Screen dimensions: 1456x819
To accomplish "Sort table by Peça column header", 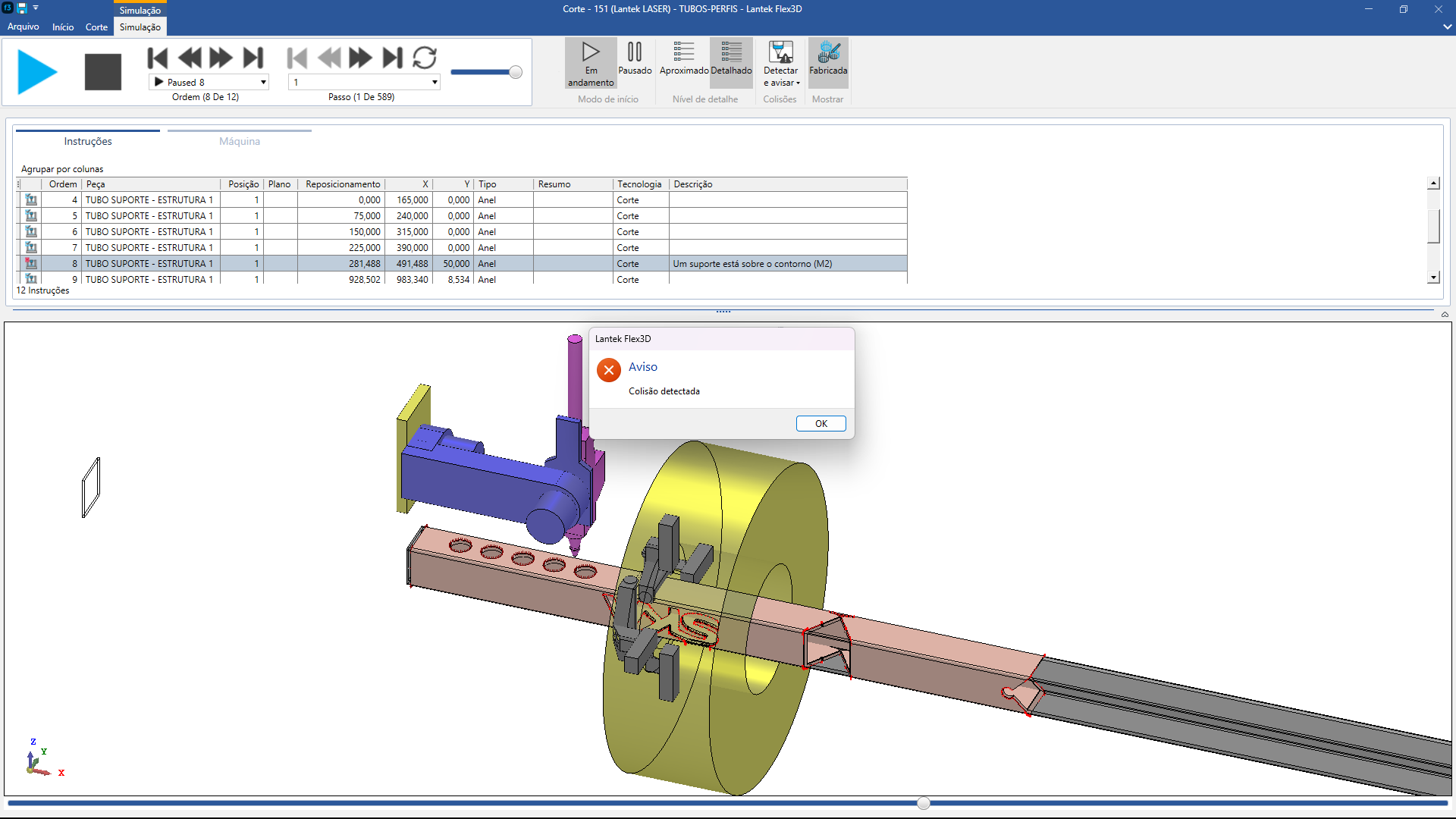I will point(152,184).
